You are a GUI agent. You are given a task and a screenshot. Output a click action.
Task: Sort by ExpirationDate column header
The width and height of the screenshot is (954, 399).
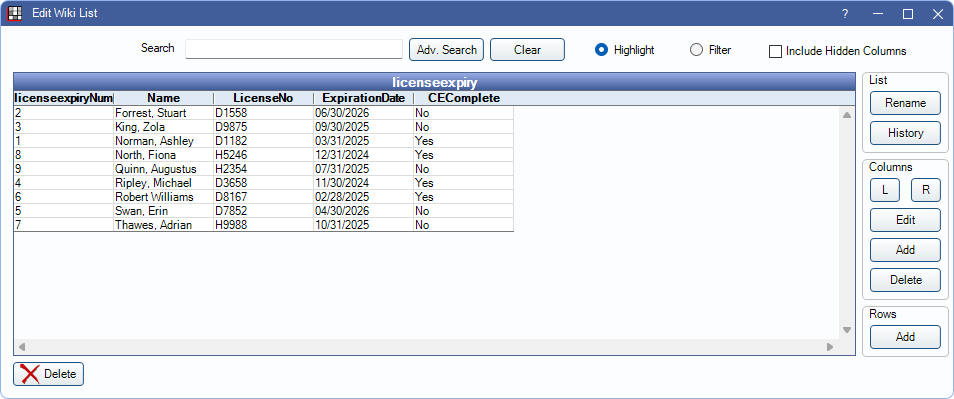click(x=363, y=98)
